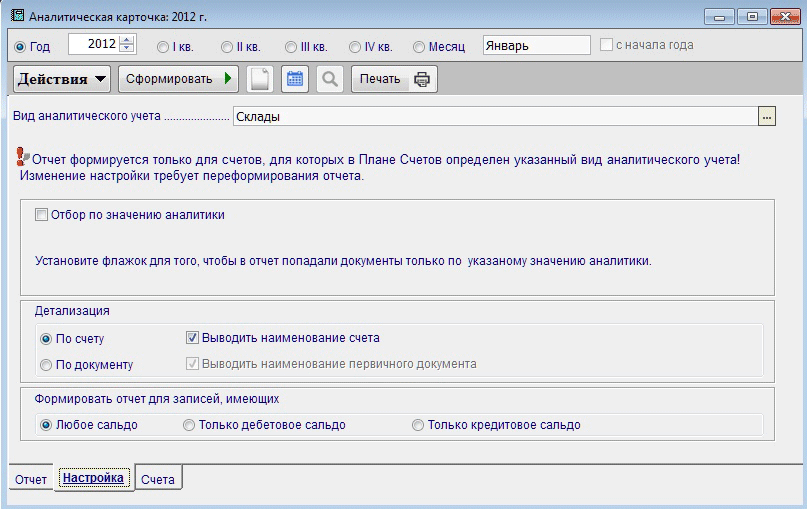Enable Отбор по значению аналитики checkbox
Image resolution: width=807 pixels, height=509 pixels.
(41, 215)
